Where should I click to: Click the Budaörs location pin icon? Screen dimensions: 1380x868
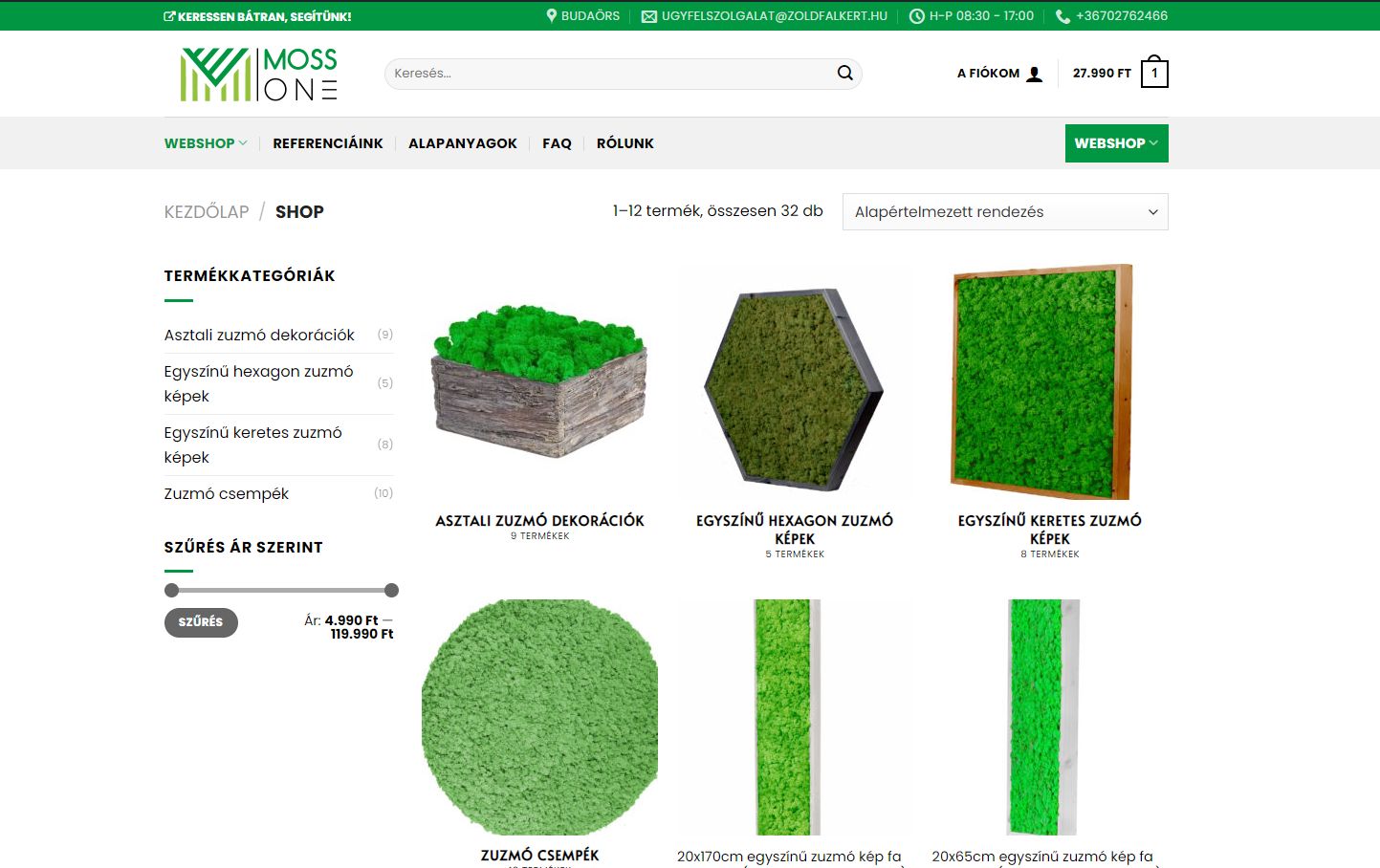(552, 16)
